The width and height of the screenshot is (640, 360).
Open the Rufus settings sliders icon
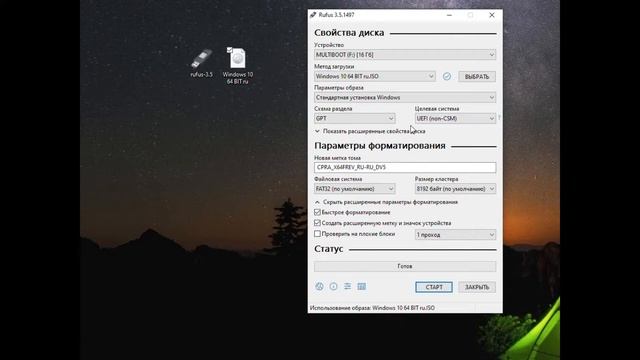pos(347,287)
